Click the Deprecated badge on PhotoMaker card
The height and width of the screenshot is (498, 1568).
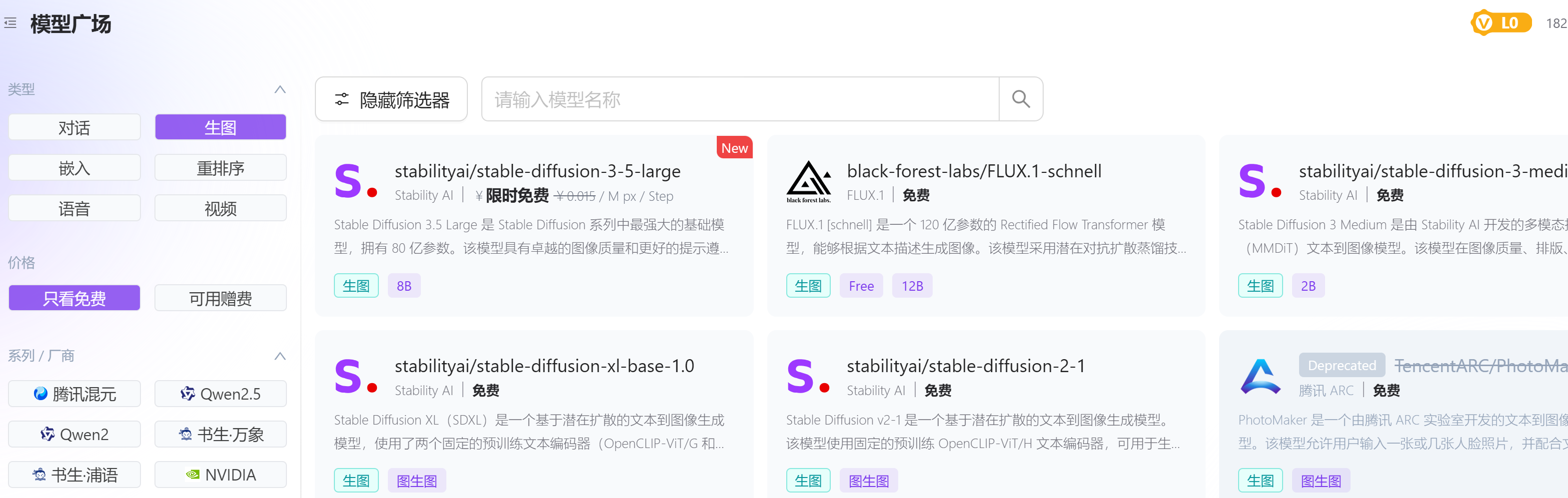[1342, 366]
